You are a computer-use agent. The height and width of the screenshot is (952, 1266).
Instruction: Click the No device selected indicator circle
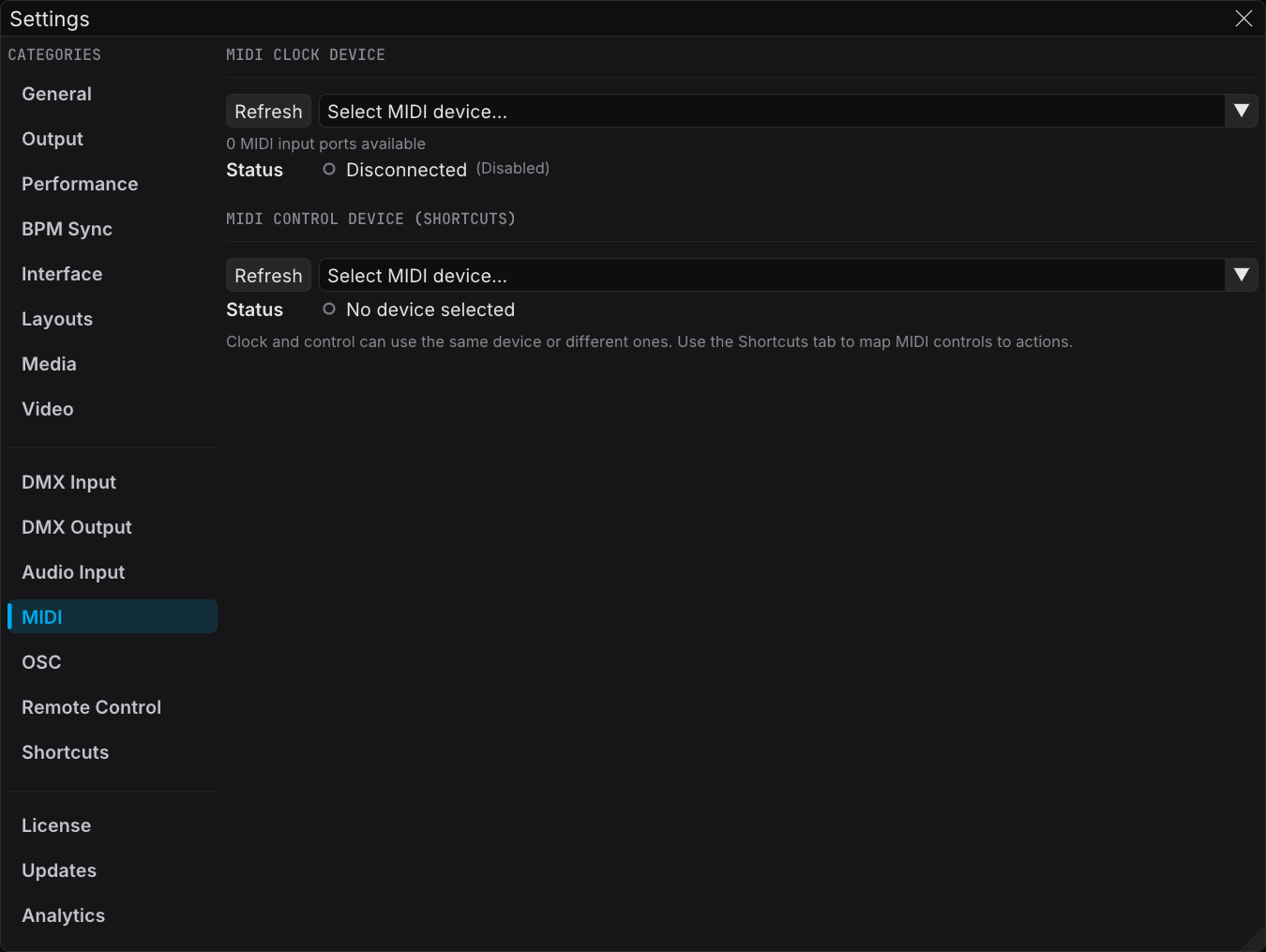pyautogui.click(x=329, y=310)
